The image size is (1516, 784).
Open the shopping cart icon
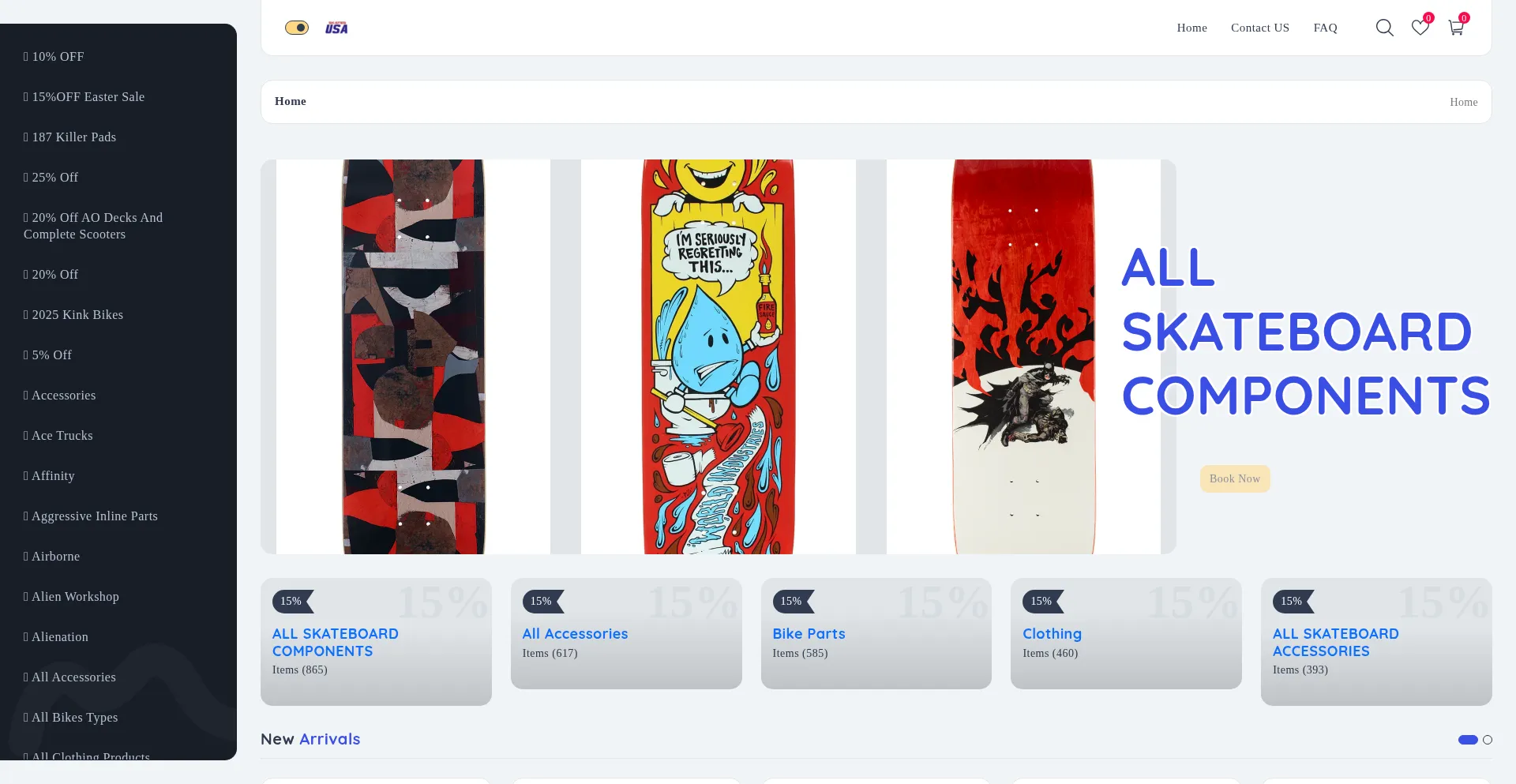(x=1456, y=28)
